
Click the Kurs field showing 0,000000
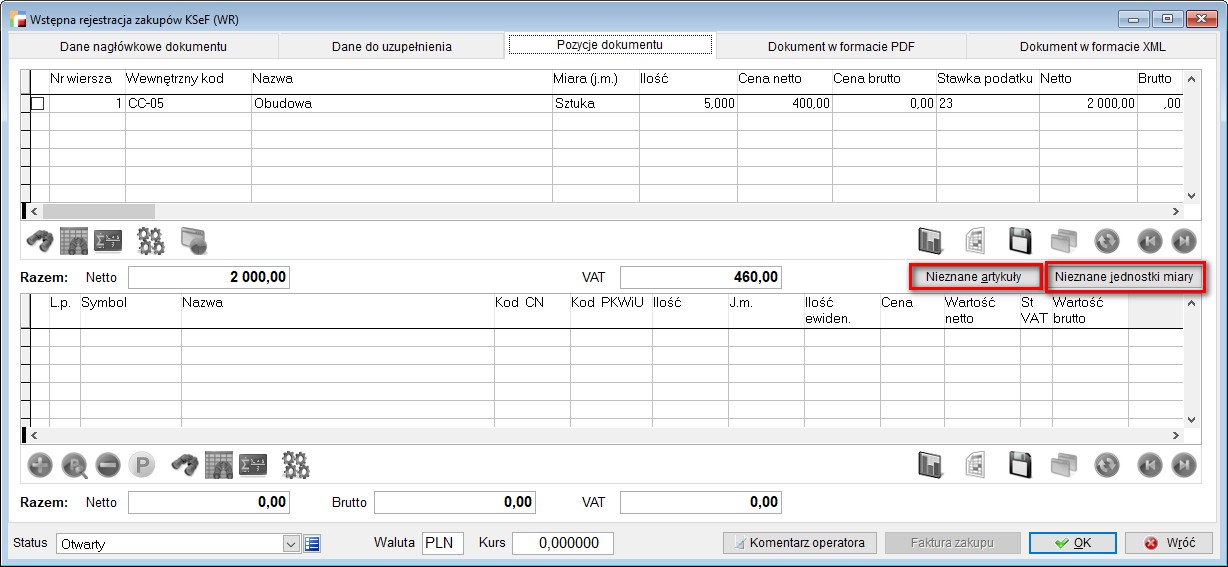562,543
